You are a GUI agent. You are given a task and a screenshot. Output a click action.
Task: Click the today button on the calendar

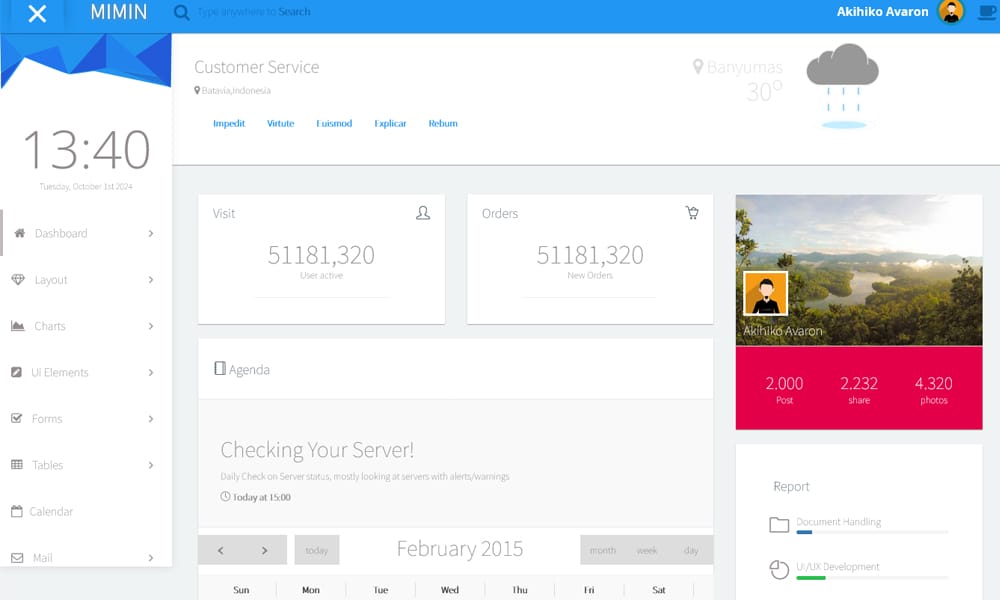tap(317, 549)
